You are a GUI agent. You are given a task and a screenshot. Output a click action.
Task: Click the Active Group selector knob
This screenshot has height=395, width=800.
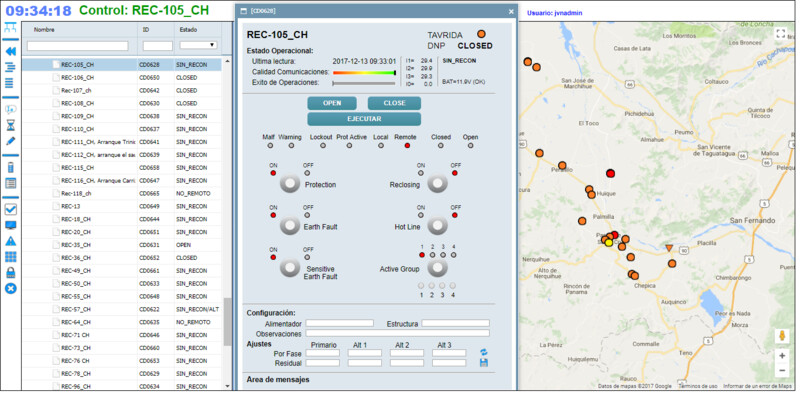coord(437,267)
